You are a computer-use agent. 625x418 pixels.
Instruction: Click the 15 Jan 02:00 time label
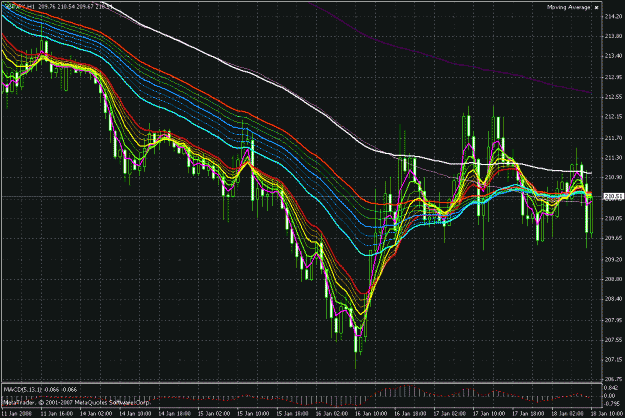pyautogui.click(x=214, y=414)
